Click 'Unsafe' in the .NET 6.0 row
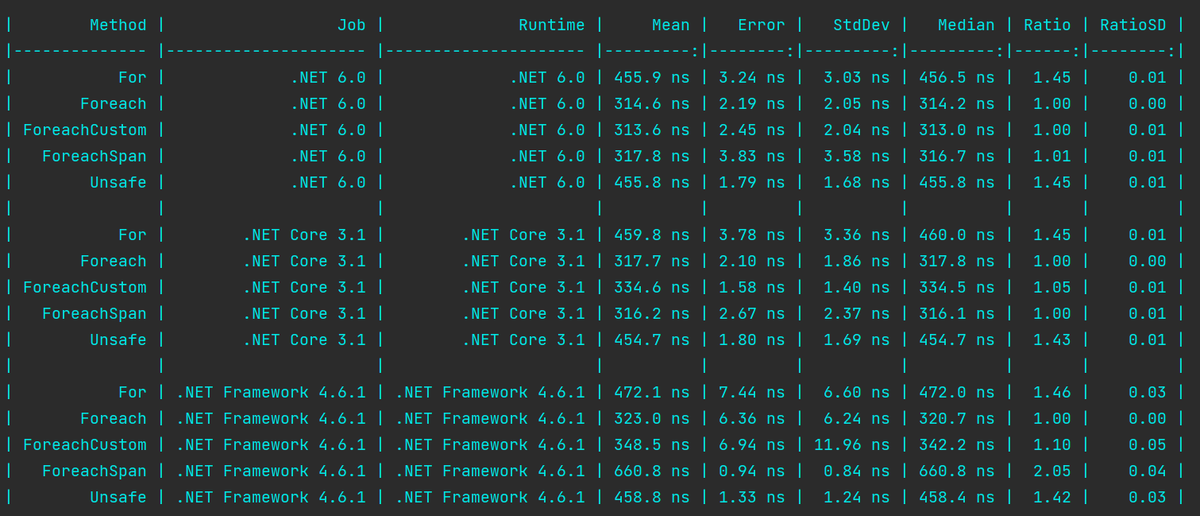The image size is (1200, 516). pos(118,182)
